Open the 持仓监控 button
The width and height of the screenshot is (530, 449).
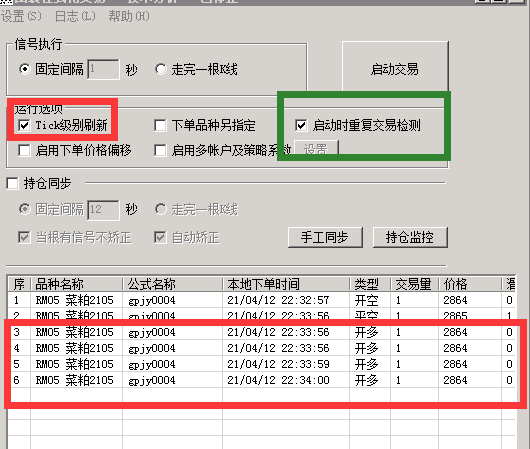click(x=410, y=237)
